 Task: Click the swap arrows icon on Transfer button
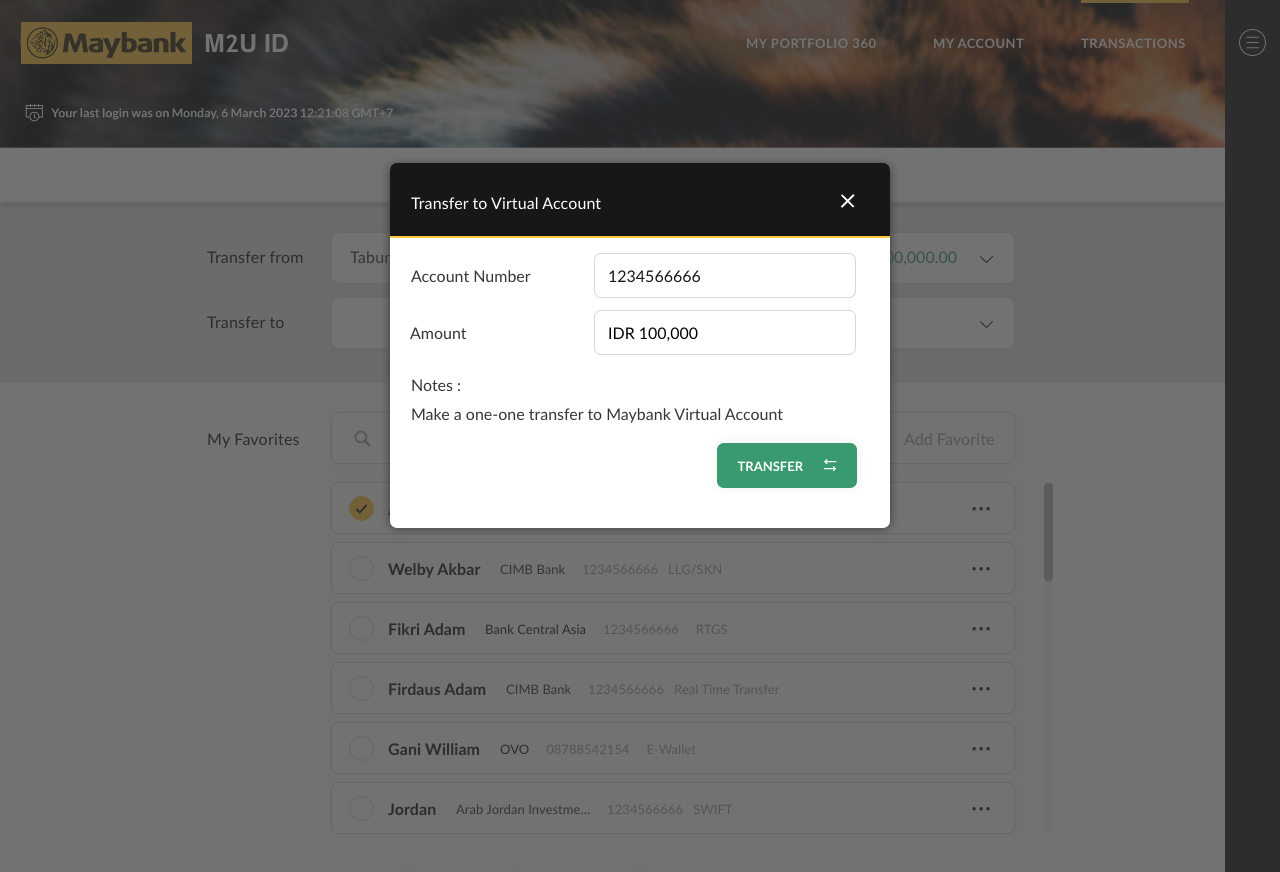coord(829,465)
